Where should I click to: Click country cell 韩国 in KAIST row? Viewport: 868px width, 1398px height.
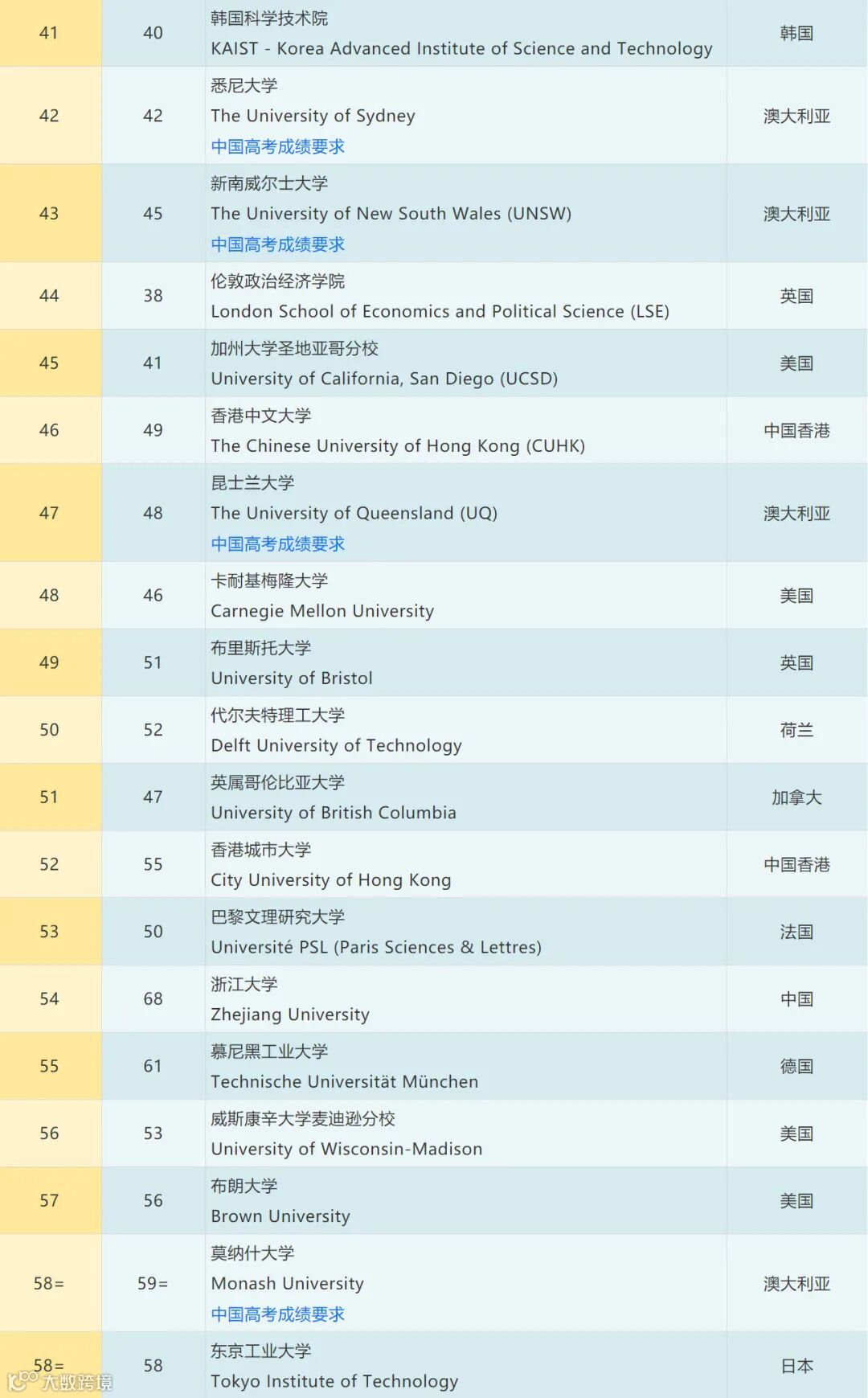tap(796, 33)
